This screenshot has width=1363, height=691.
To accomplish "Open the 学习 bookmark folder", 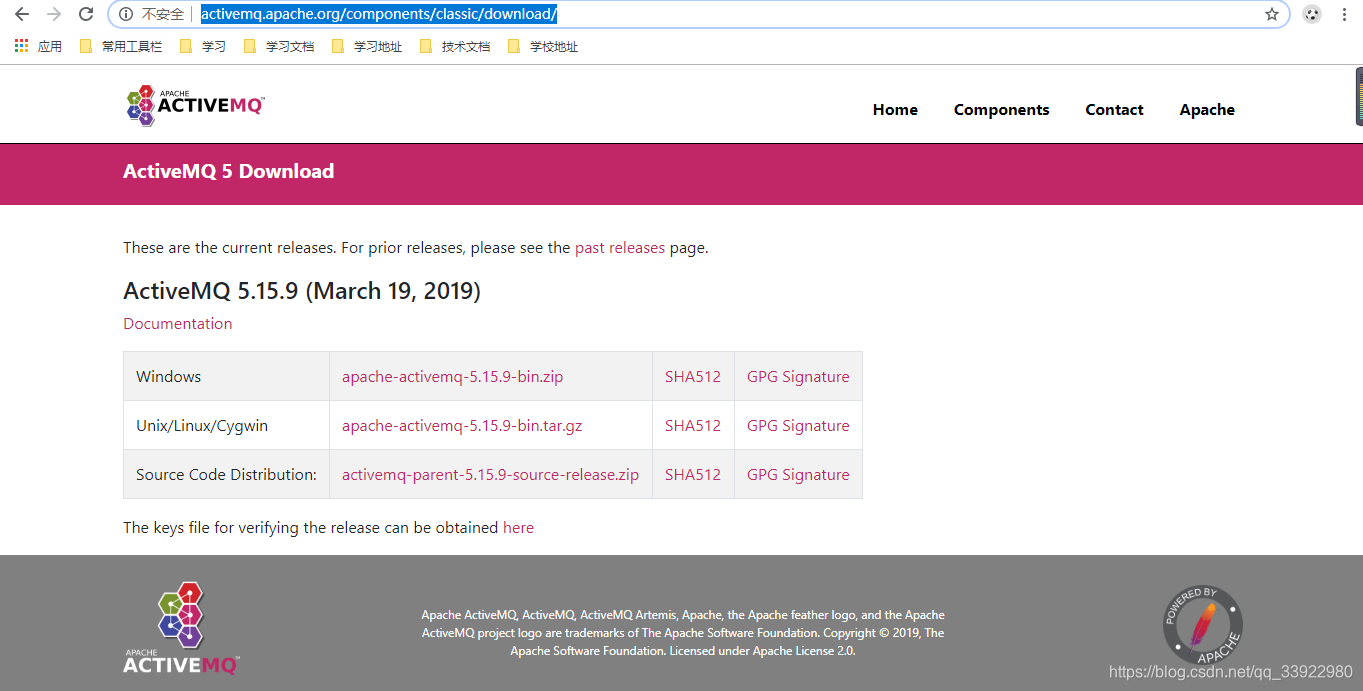I will tap(203, 46).
